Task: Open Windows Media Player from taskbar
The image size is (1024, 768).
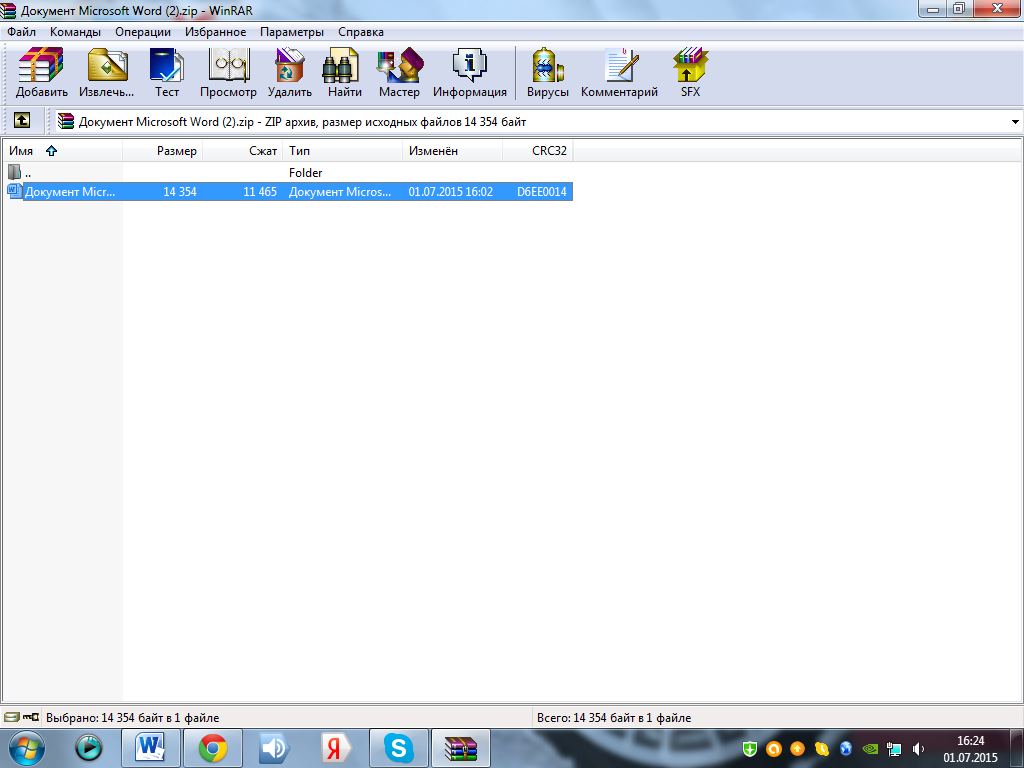Action: coord(89,748)
